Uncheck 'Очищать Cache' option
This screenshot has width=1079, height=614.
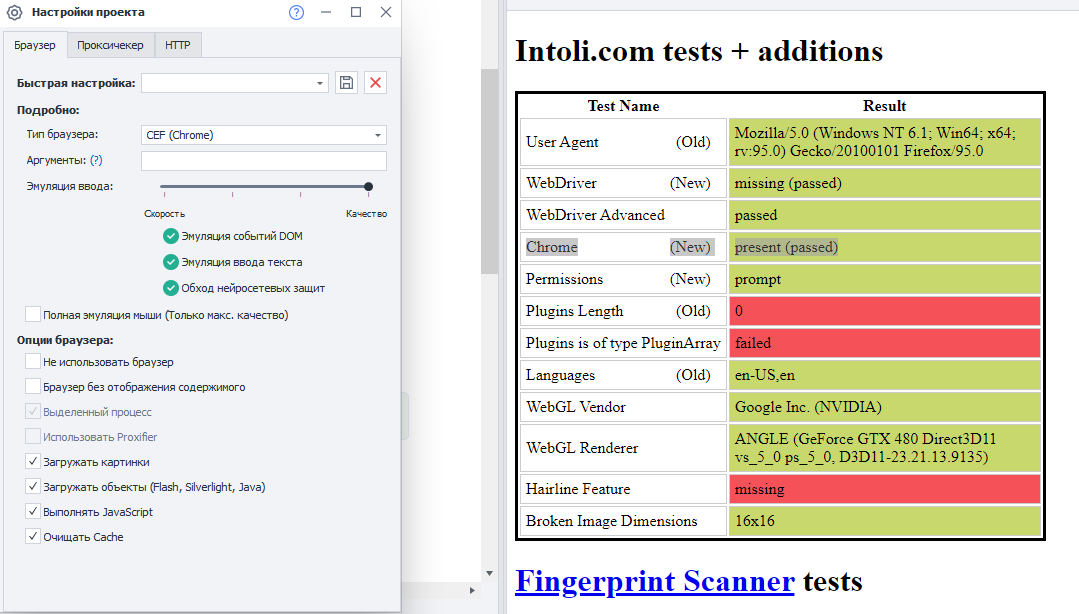click(32, 536)
